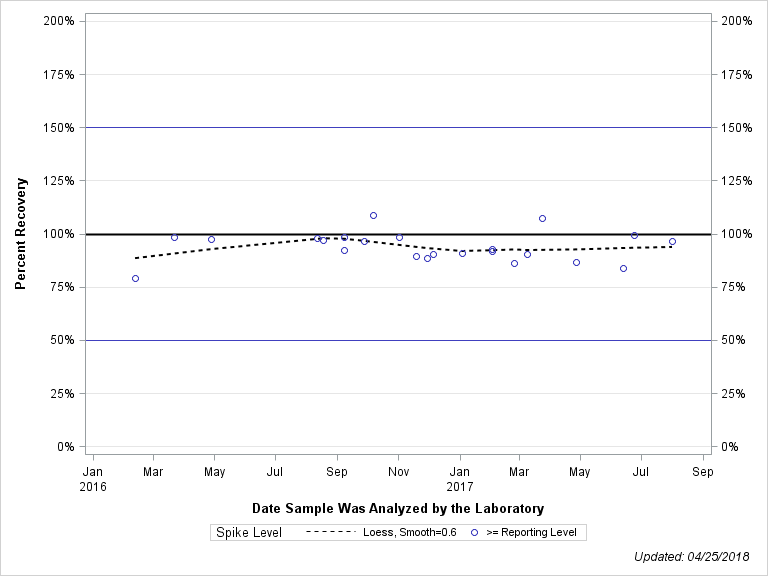The image size is (768, 576).
Task: Select the highest data point near October 2016
Action: click(373, 215)
